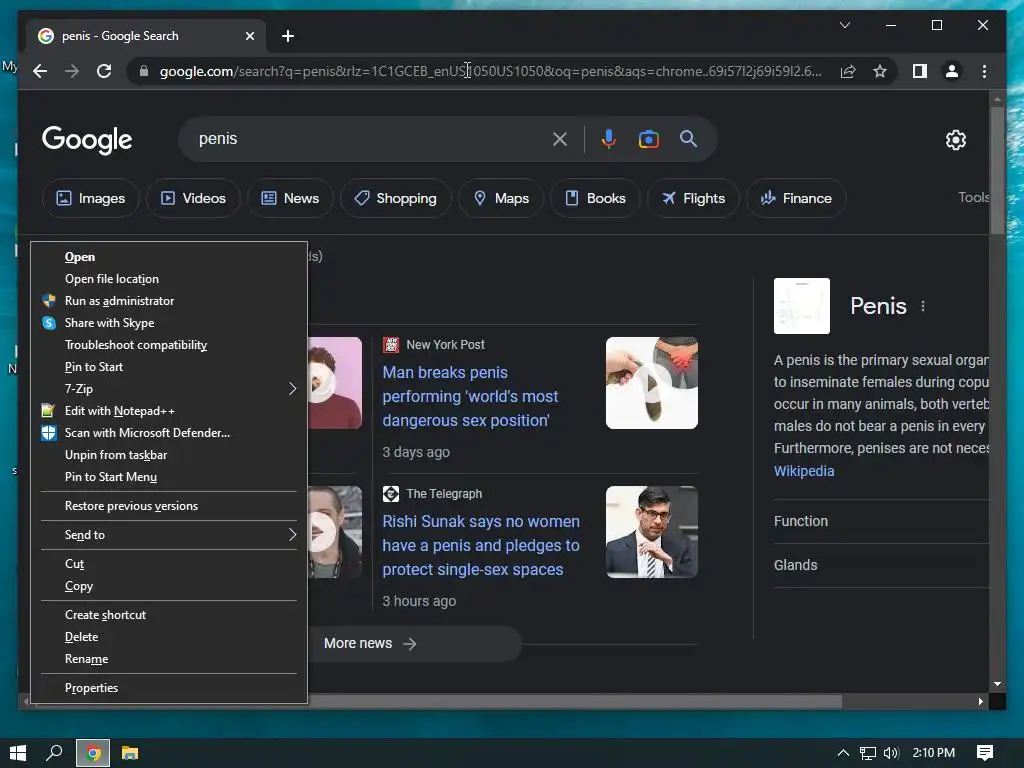This screenshot has height=768, width=1024.
Task: Click the horizontal scrollbar thumb
Action: click(x=575, y=701)
